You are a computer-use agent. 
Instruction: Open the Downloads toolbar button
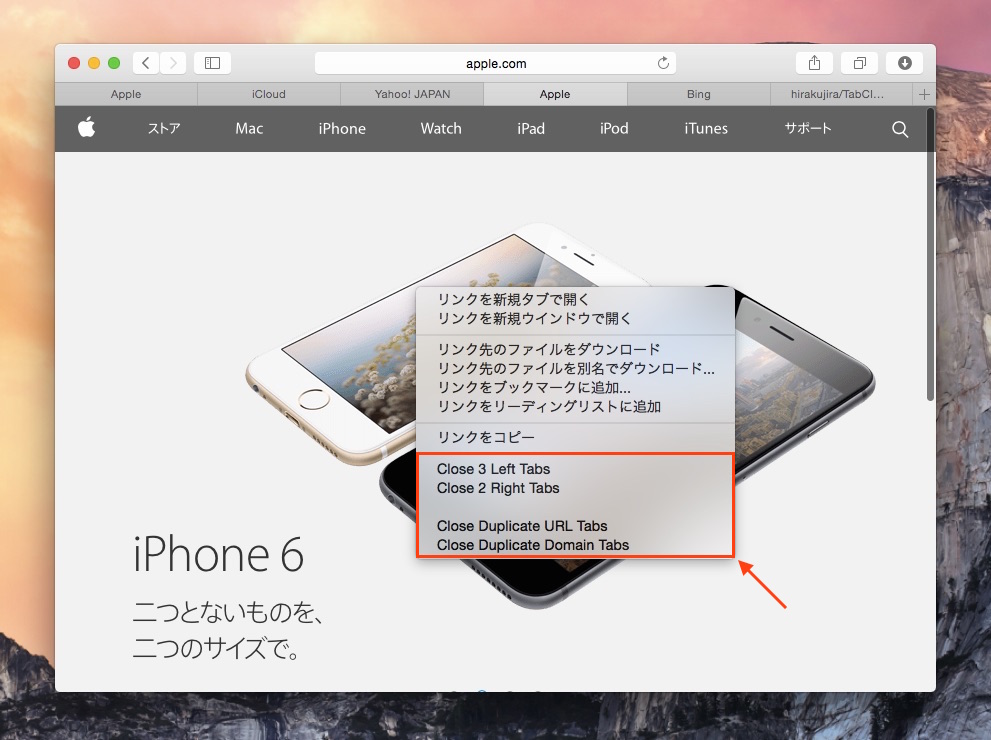(904, 63)
